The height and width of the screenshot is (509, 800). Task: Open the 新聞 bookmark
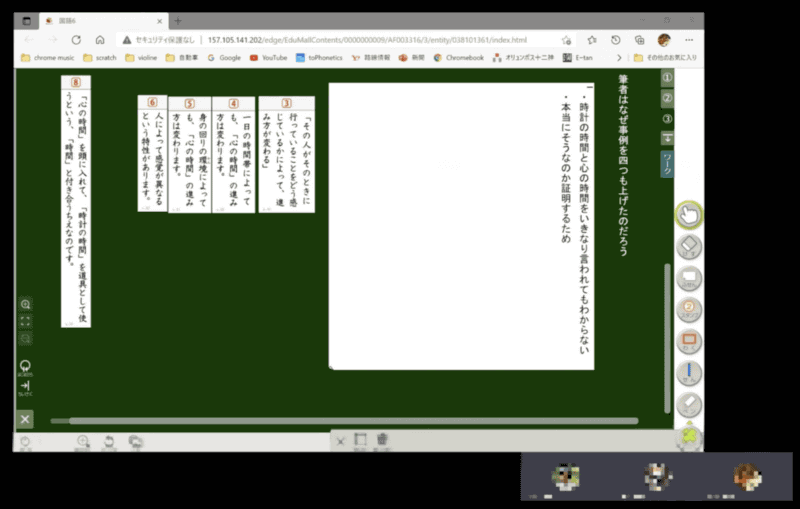(x=412, y=58)
